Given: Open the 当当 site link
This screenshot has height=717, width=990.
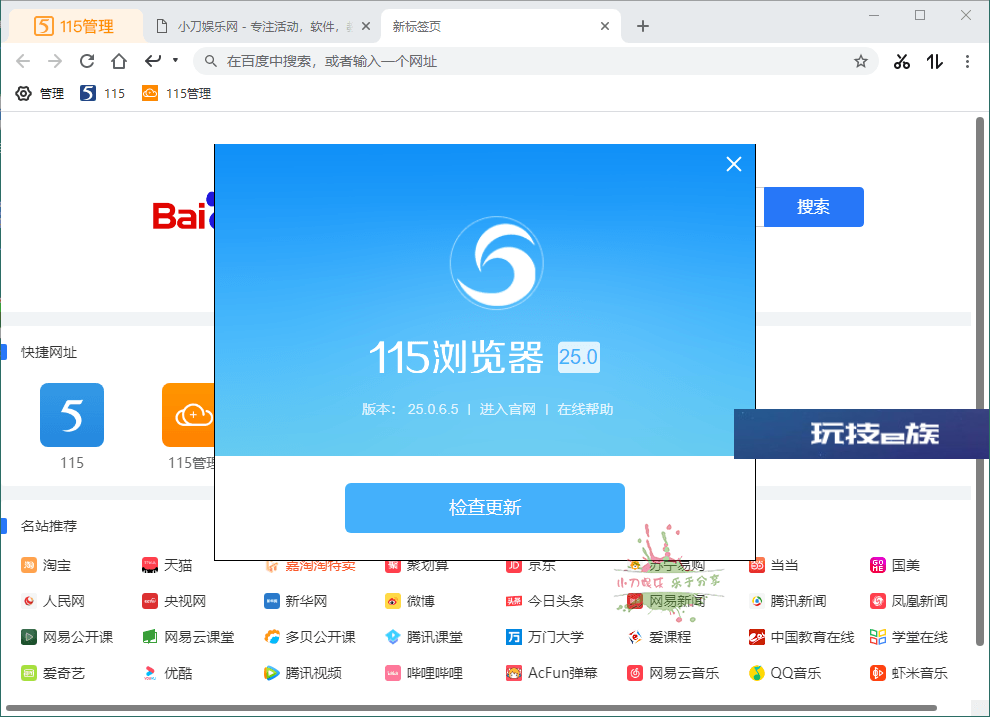Looking at the screenshot, I should coord(773,565).
